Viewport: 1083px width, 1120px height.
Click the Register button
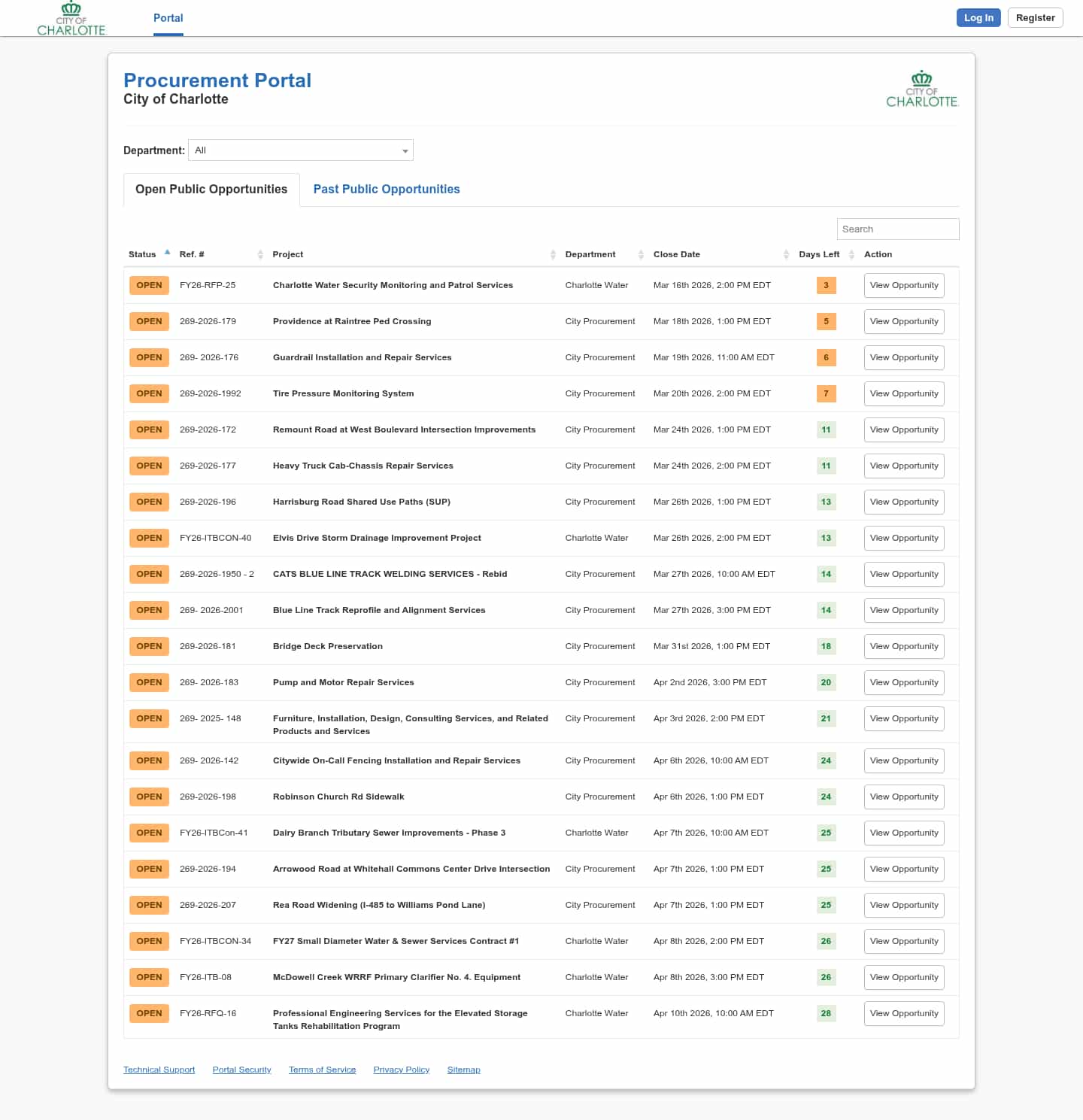click(1035, 18)
